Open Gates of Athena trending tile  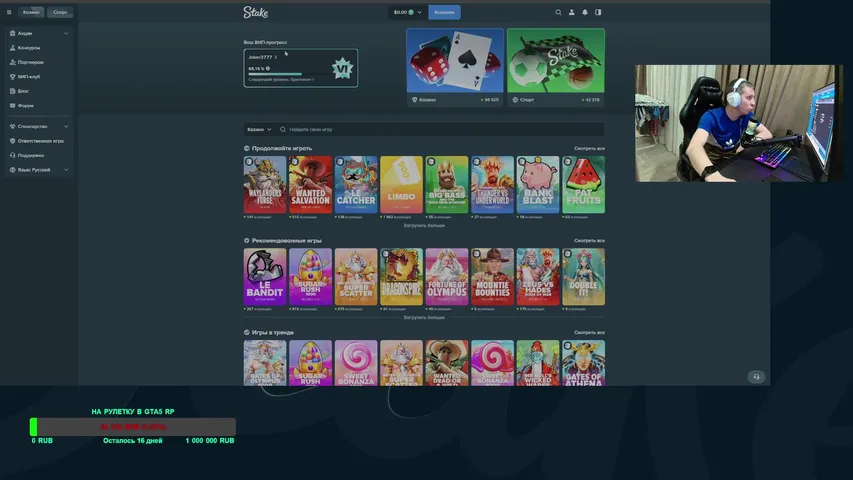pyautogui.click(x=583, y=363)
